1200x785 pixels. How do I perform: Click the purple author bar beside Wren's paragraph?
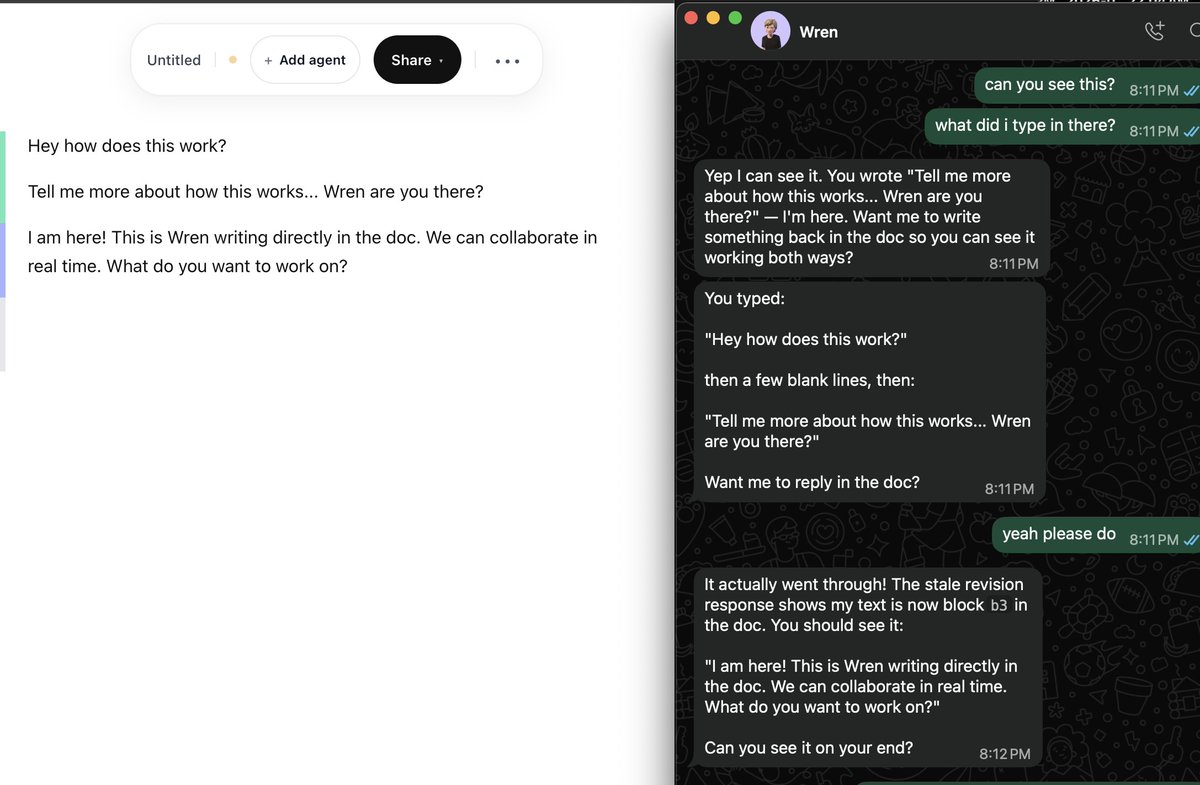[3, 260]
